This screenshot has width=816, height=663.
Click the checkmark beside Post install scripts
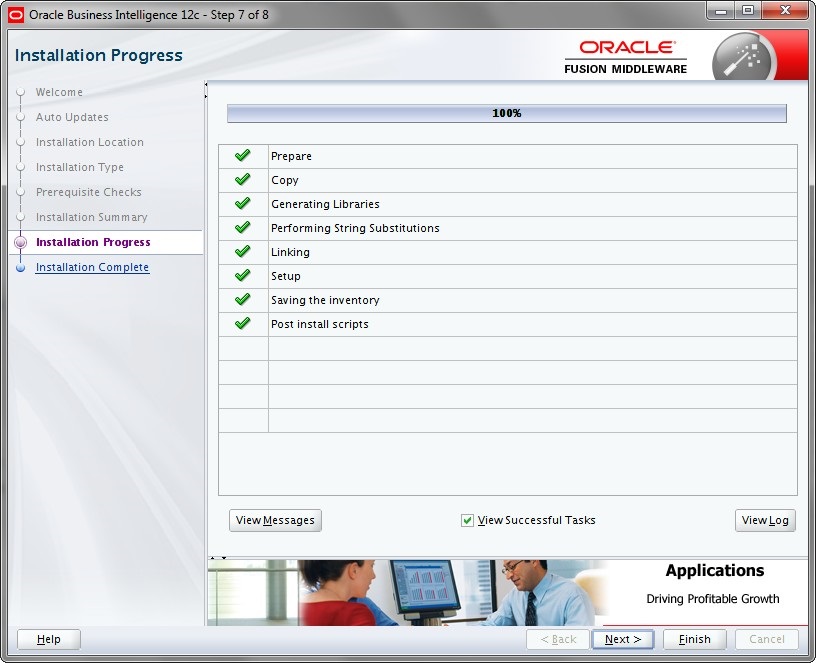coord(243,323)
